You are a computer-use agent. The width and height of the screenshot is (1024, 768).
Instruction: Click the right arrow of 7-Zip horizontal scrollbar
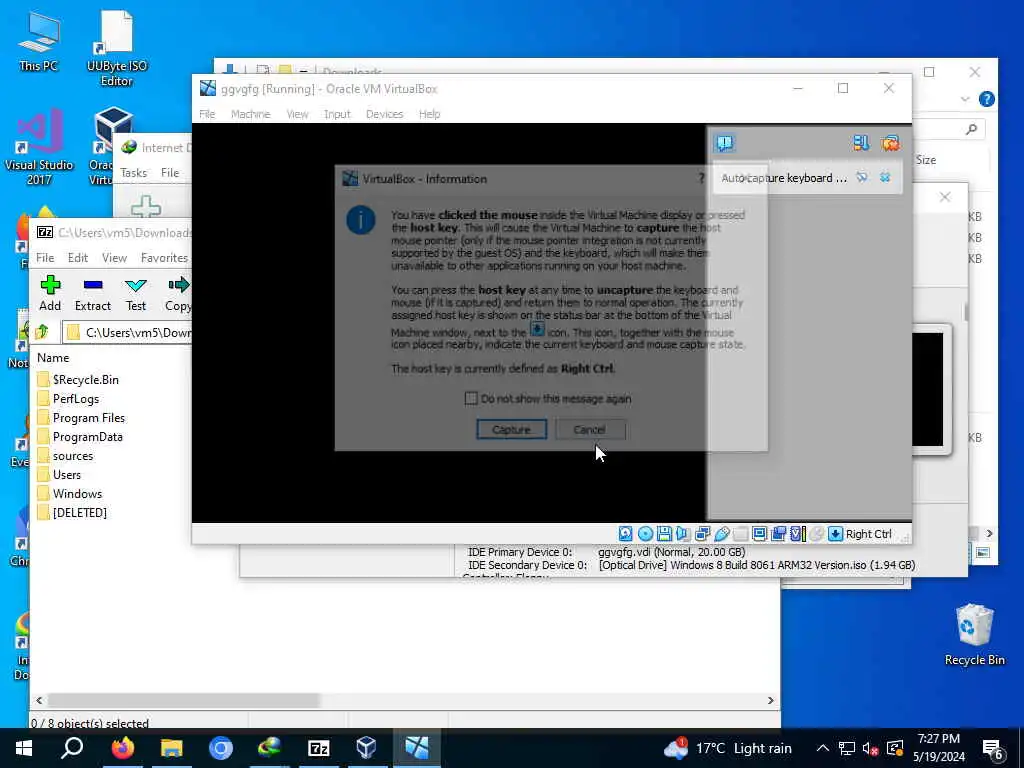tap(771, 700)
